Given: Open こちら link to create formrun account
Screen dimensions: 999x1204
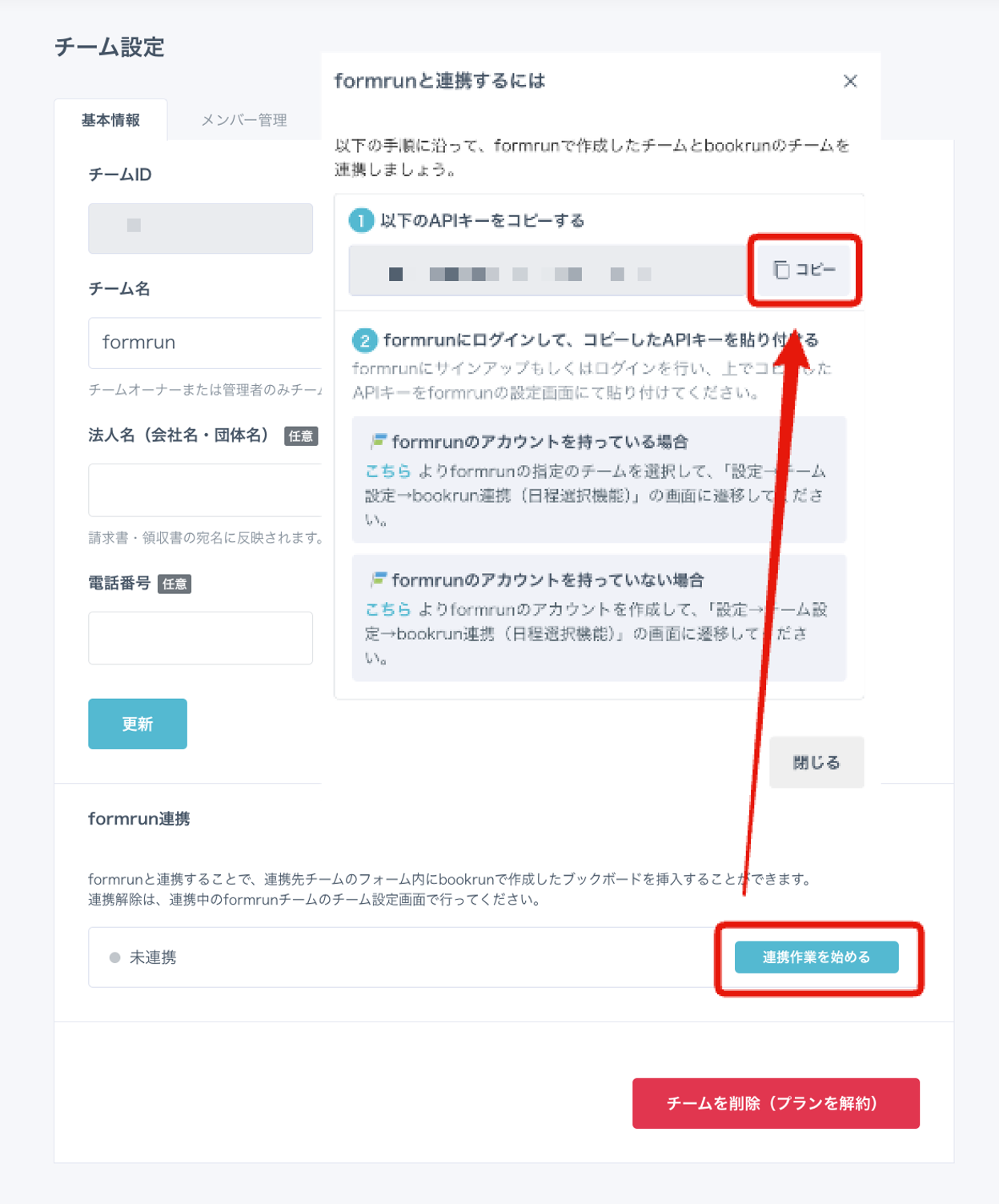Looking at the screenshot, I should pos(388,609).
